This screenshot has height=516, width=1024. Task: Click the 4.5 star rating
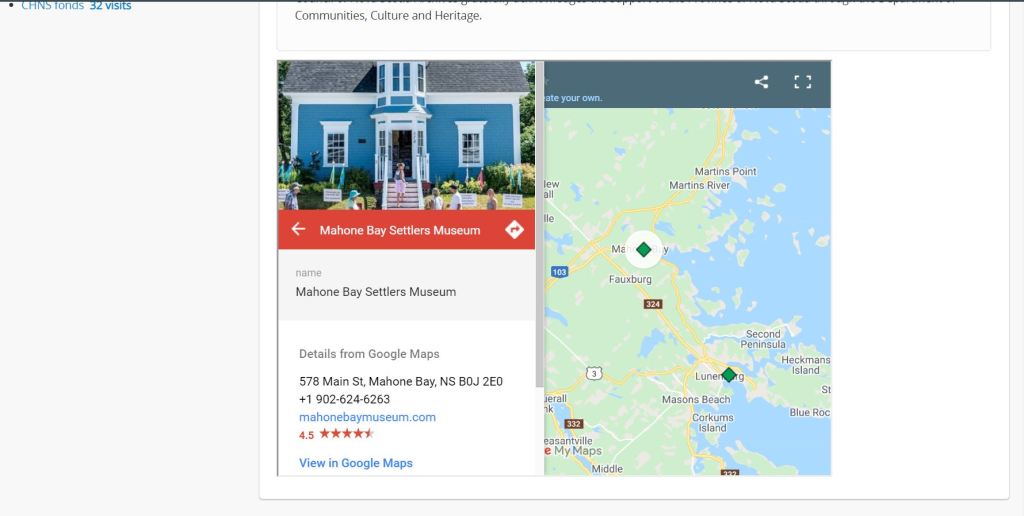click(x=337, y=434)
